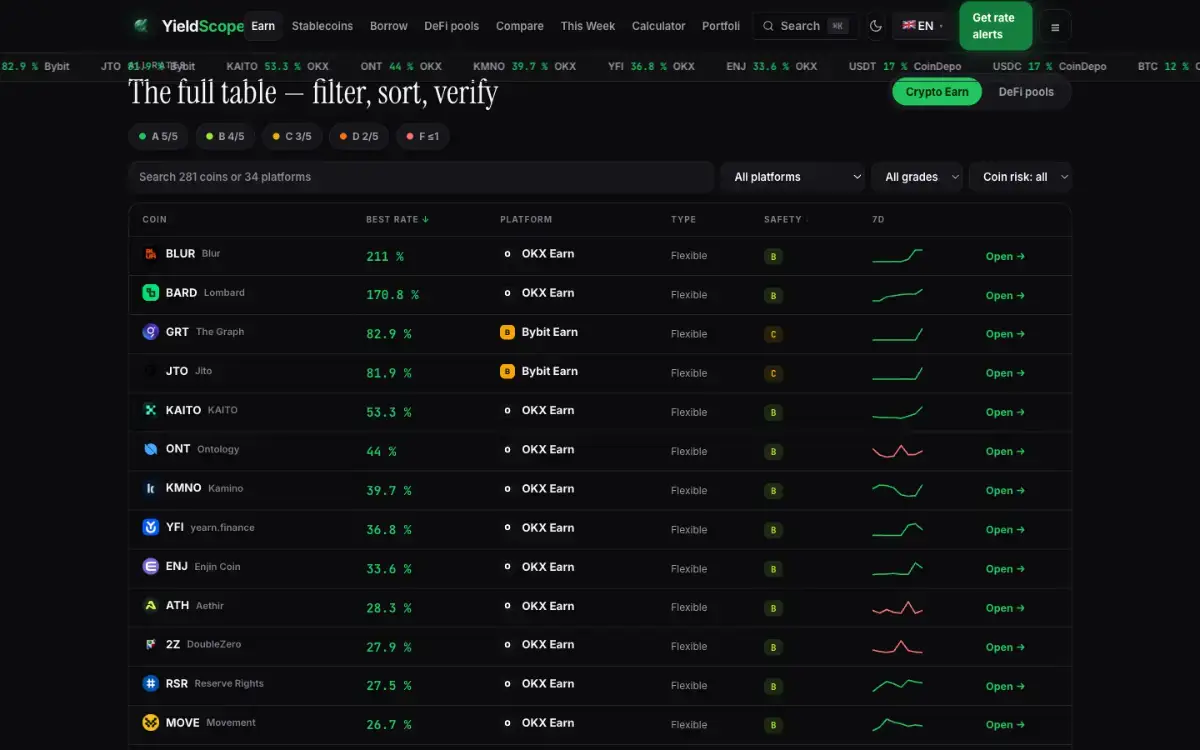Screen dimensions: 1200x750
Task: Click the RSR coin icon
Action: pos(151,684)
